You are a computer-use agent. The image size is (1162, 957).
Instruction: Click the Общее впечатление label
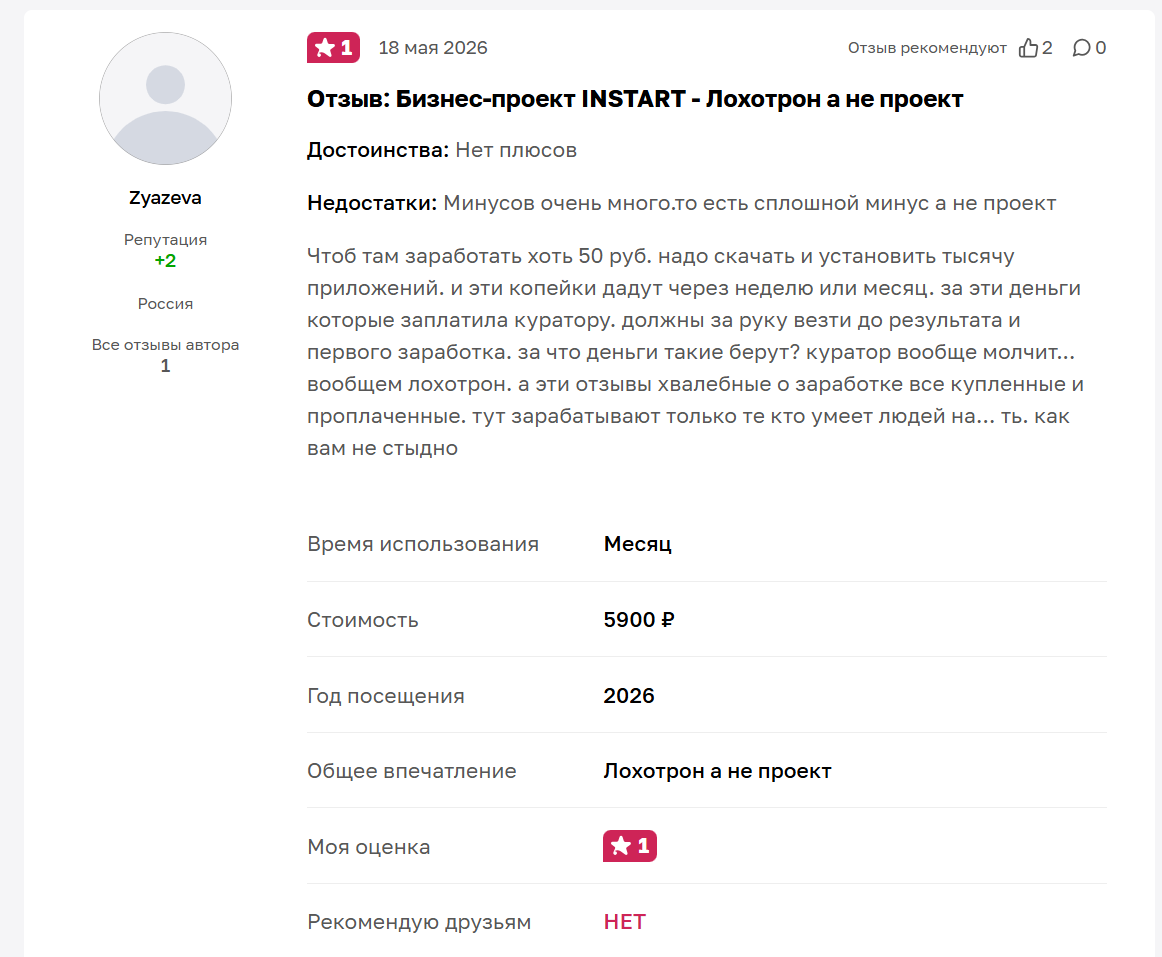tap(411, 771)
